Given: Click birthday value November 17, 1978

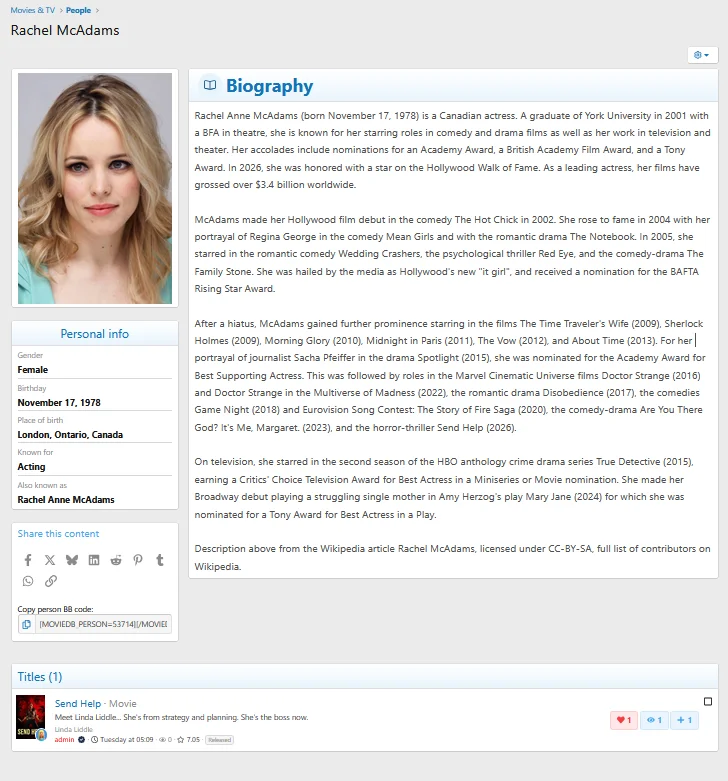Looking at the screenshot, I should coord(59,402).
